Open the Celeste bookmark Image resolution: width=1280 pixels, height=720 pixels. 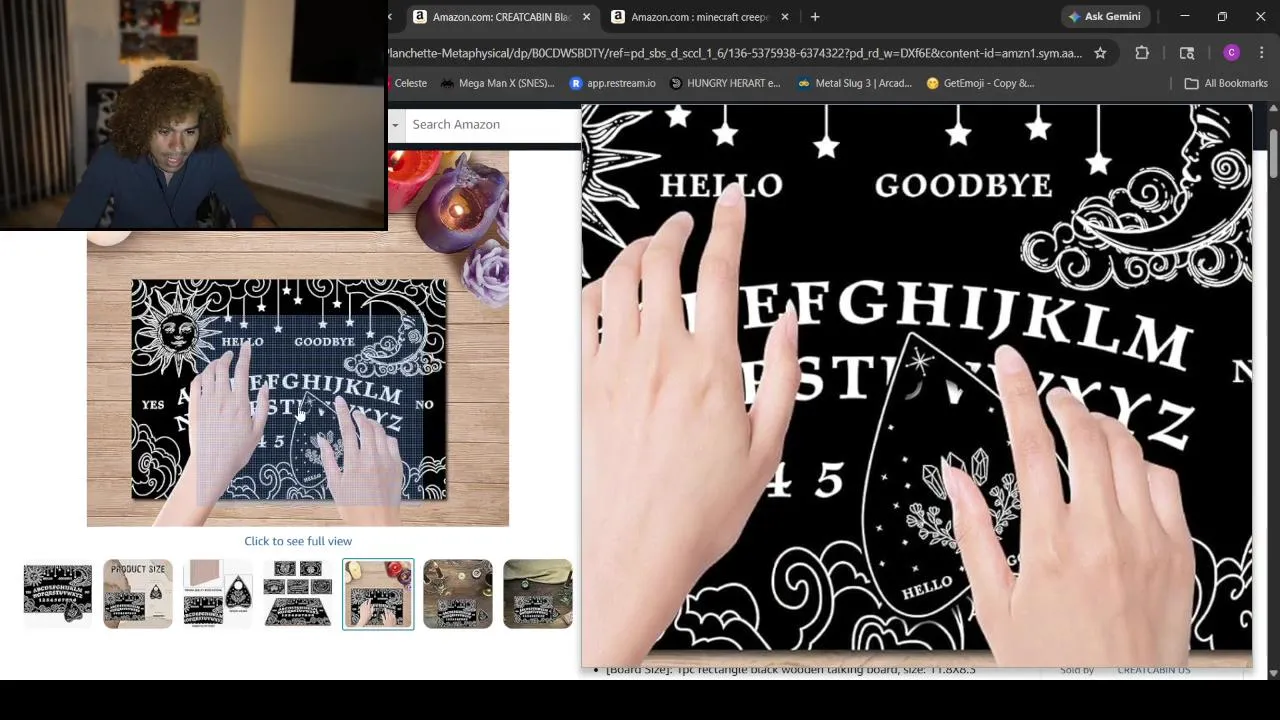(x=410, y=83)
